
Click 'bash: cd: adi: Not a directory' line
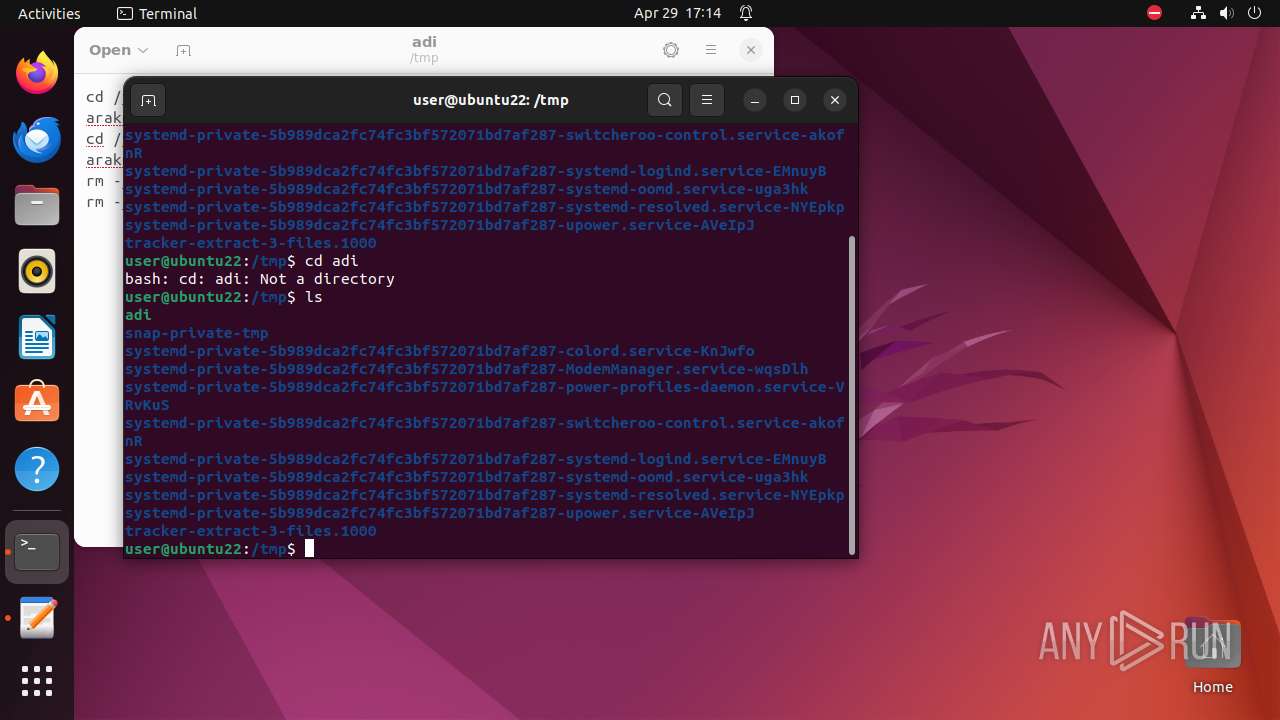click(x=260, y=279)
